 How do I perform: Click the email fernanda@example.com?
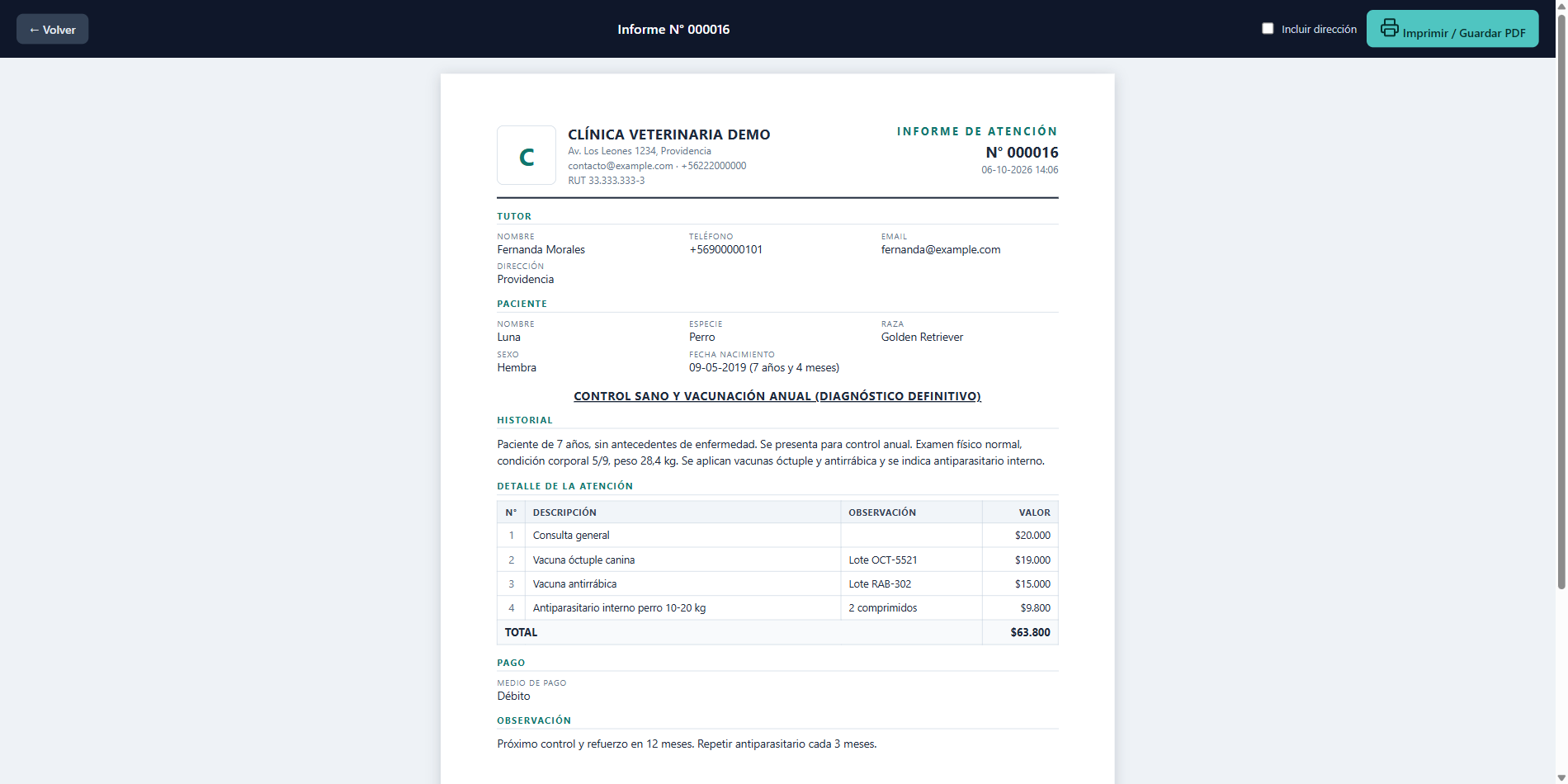[941, 250]
